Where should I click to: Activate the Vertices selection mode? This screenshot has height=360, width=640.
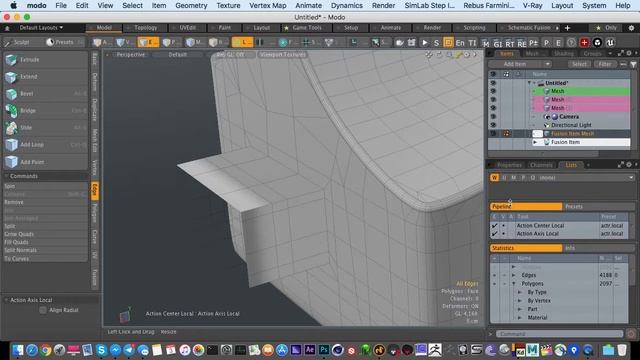[124, 42]
